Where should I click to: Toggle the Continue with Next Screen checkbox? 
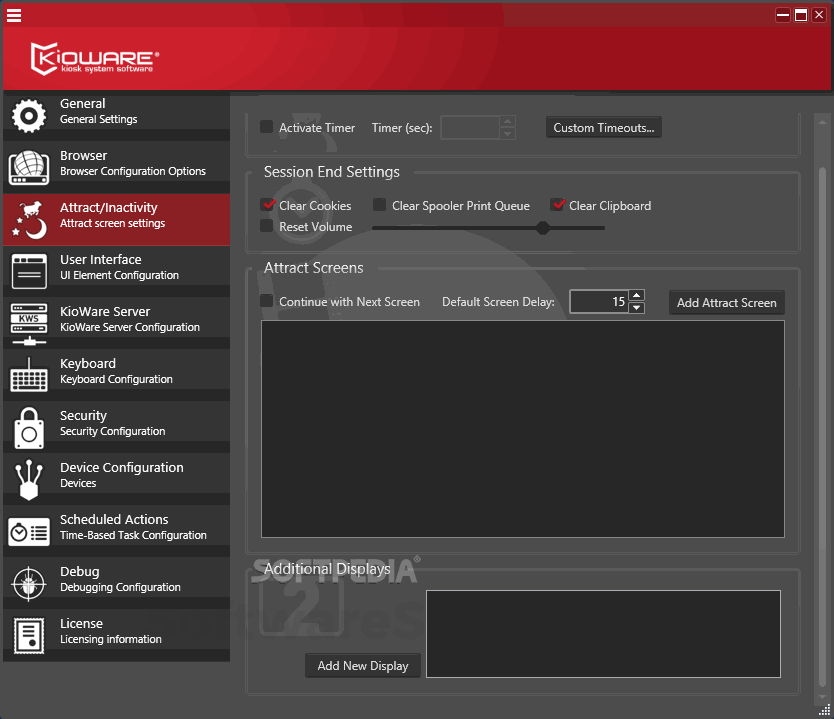267,301
